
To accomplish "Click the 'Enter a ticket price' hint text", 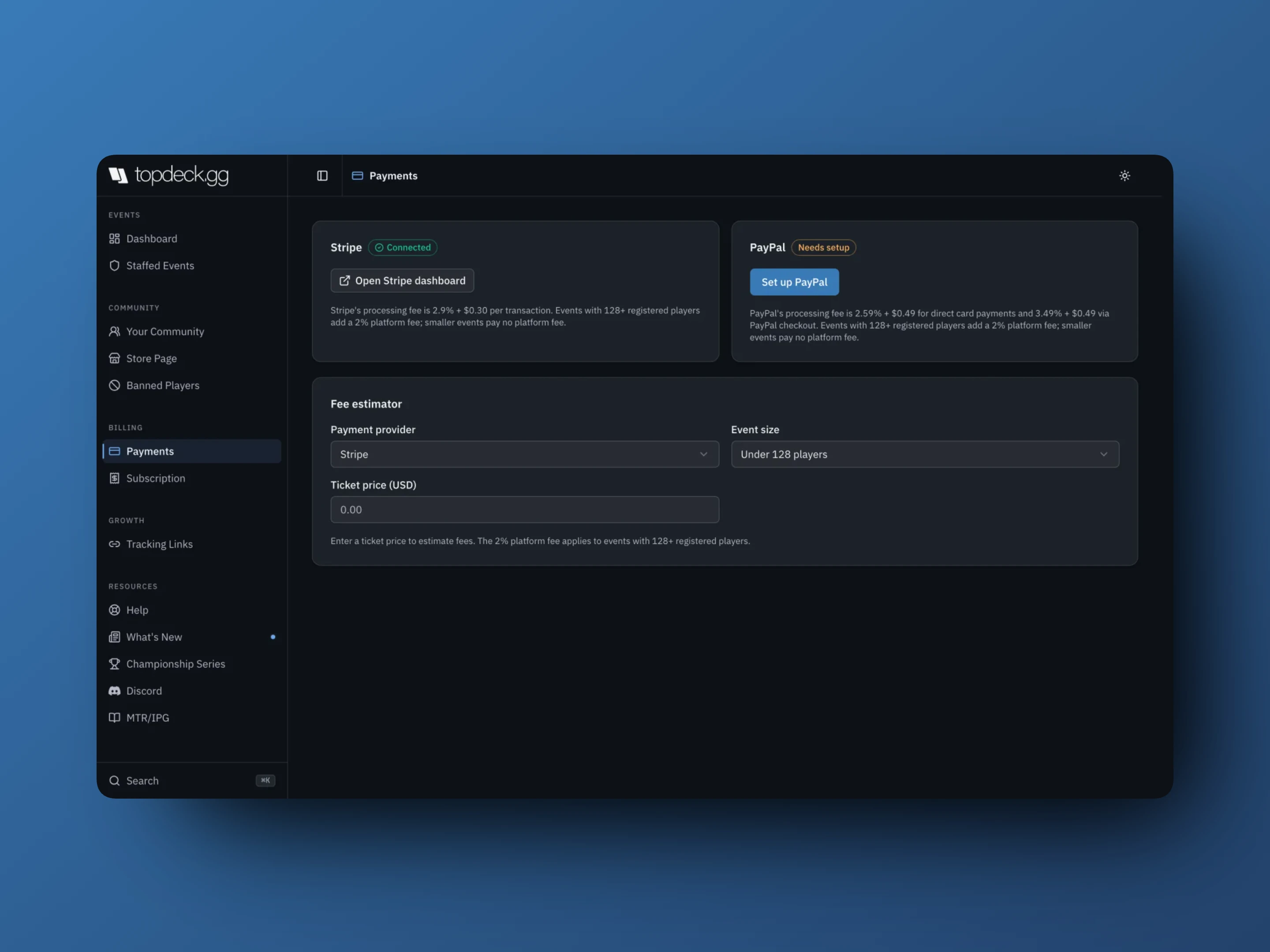I will [540, 541].
